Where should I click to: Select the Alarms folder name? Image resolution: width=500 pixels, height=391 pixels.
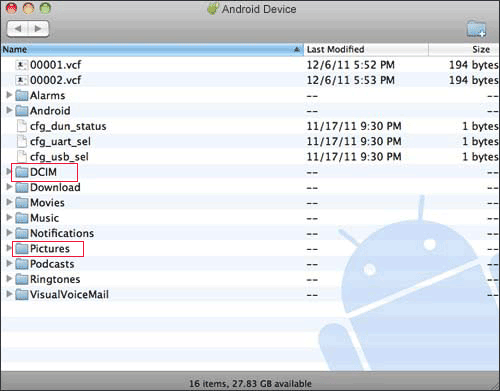[48, 96]
